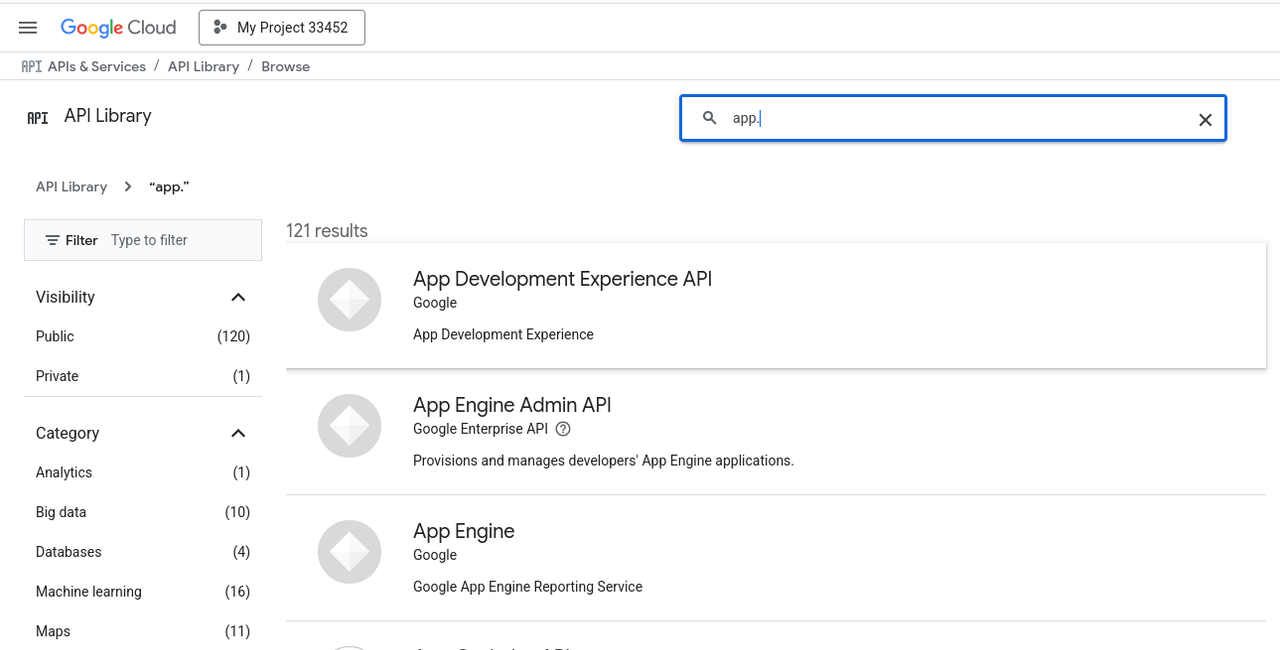
Task: Select the Big data category
Action: 61,512
